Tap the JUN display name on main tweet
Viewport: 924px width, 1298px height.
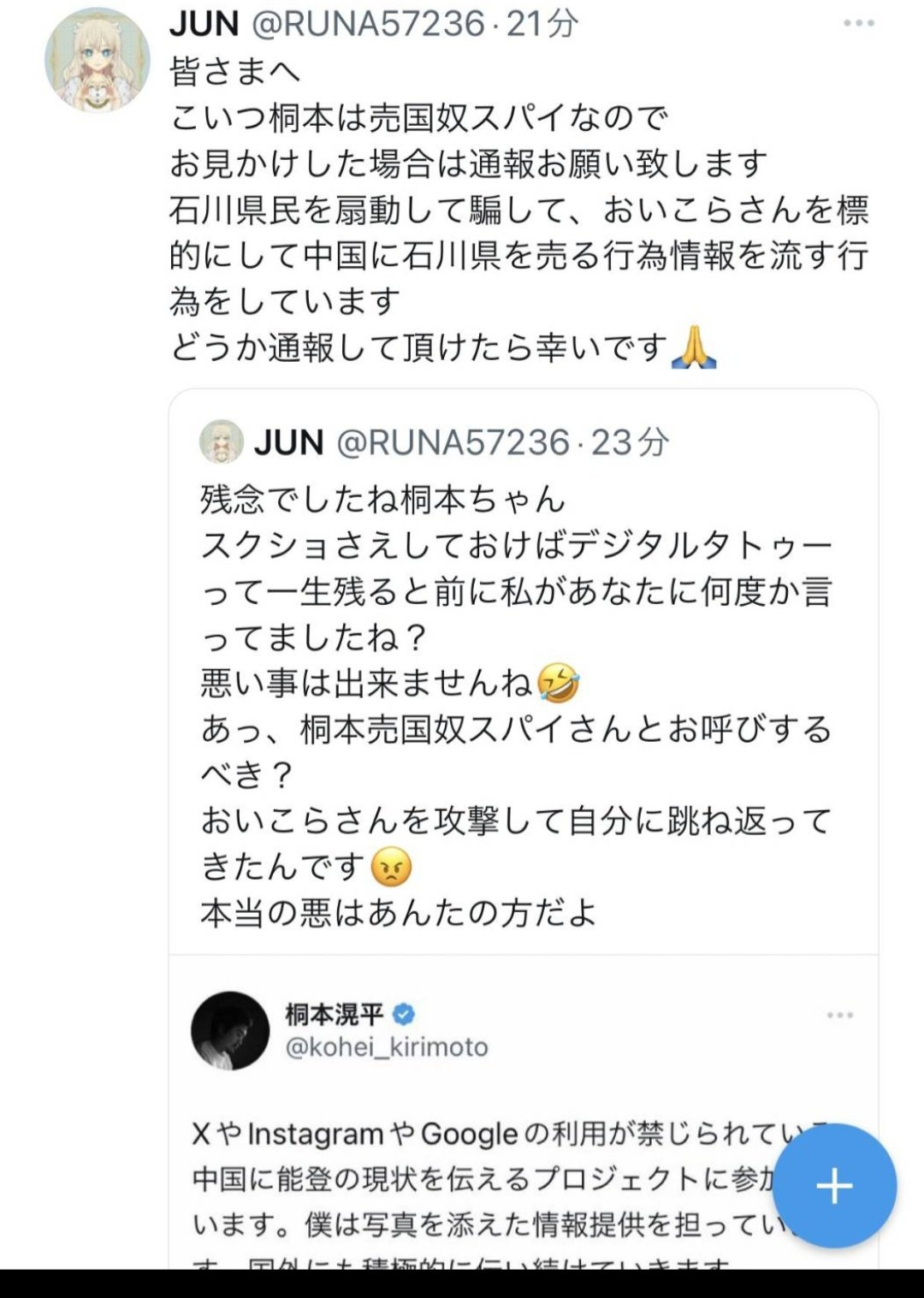204,23
